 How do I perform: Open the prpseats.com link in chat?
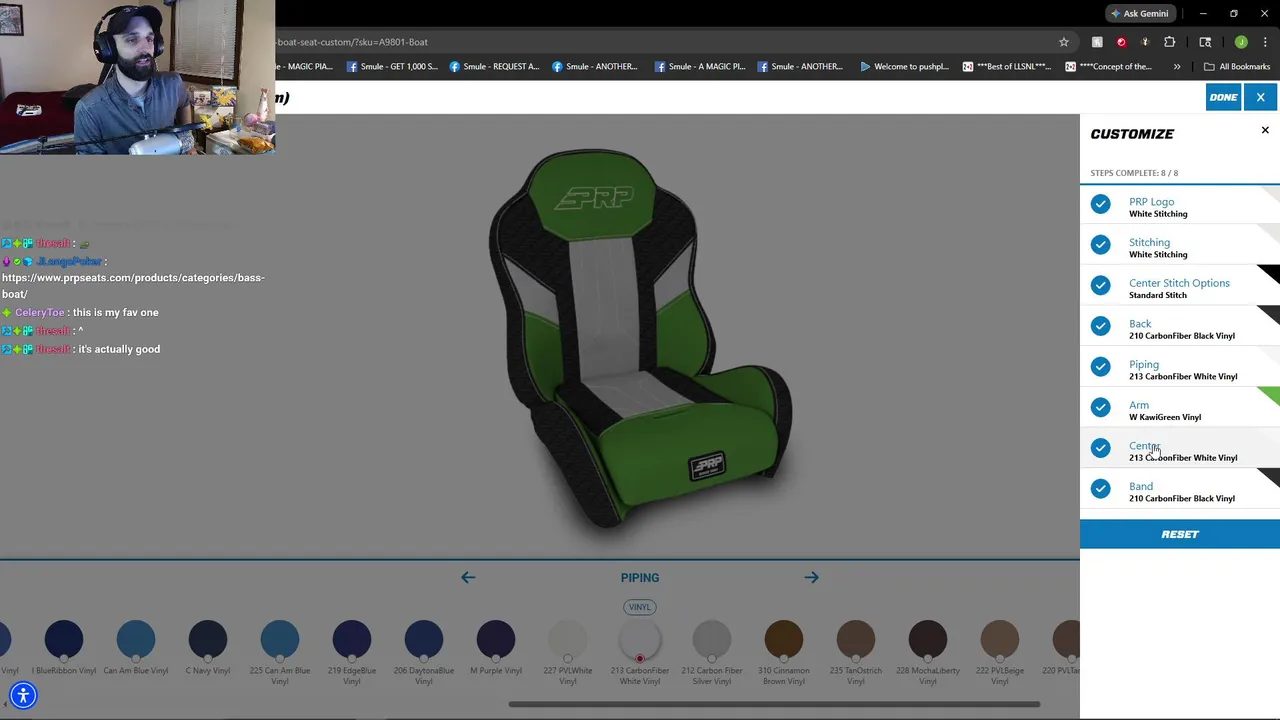click(x=133, y=286)
